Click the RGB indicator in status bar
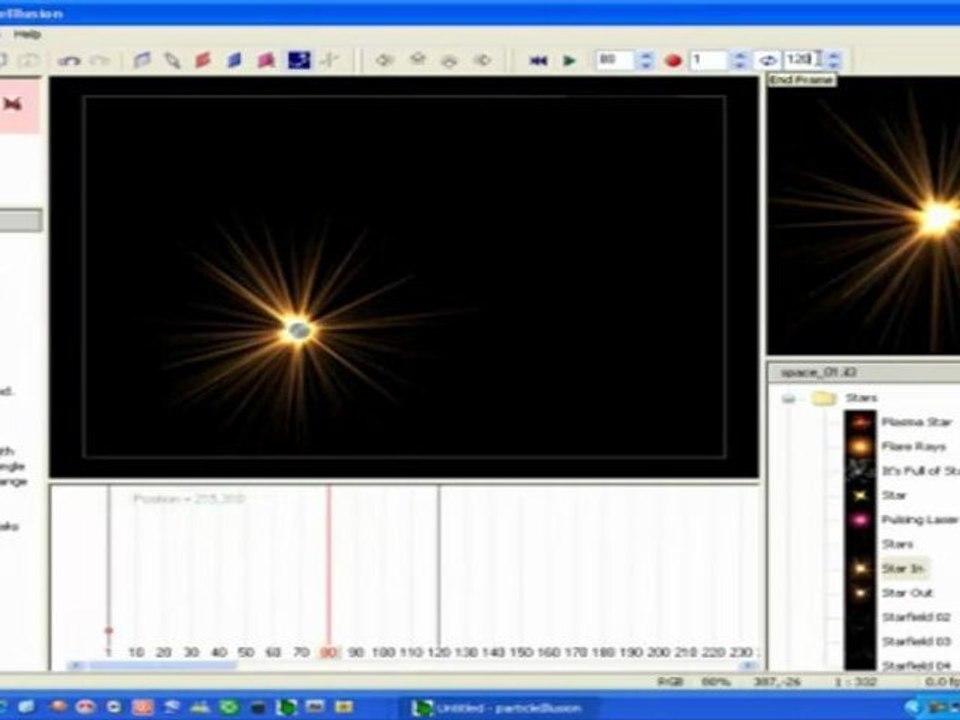The image size is (960, 720). [x=670, y=681]
